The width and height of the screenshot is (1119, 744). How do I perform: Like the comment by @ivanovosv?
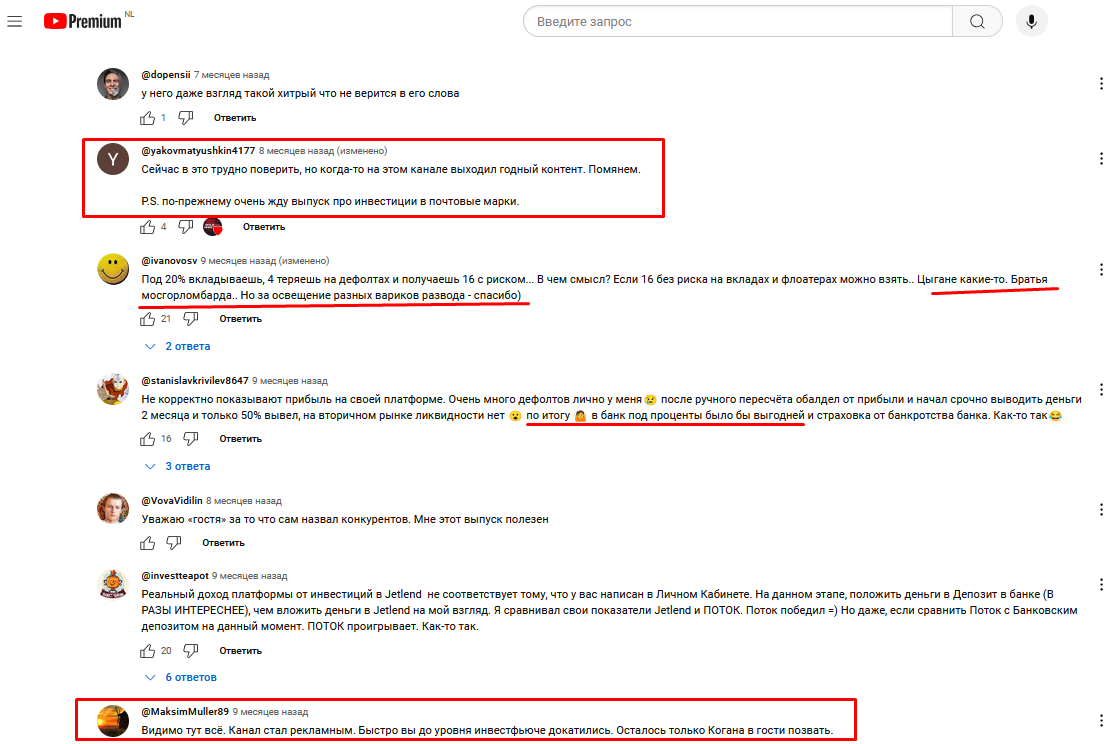(x=148, y=319)
